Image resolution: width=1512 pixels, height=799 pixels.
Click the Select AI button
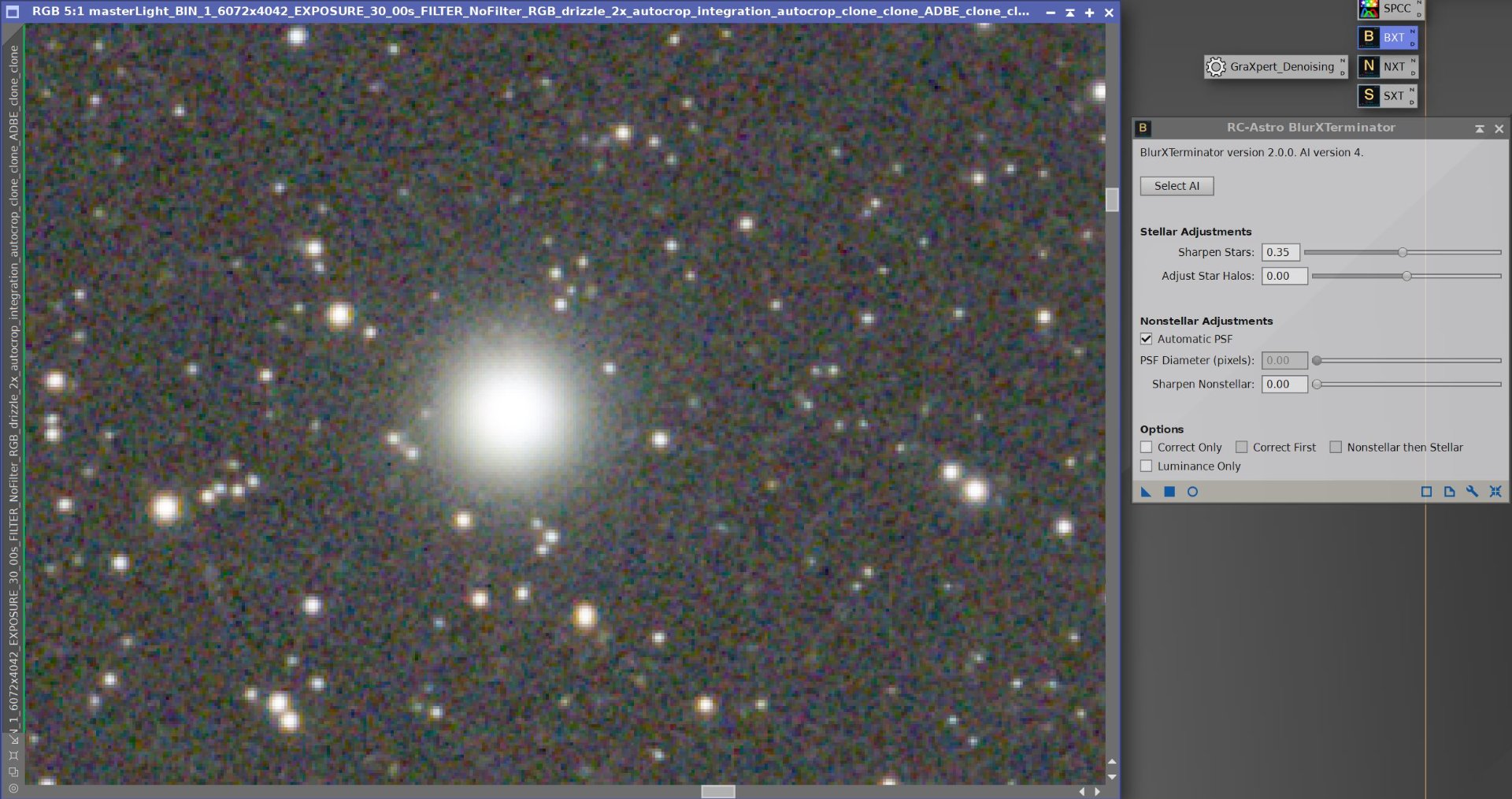tap(1177, 186)
